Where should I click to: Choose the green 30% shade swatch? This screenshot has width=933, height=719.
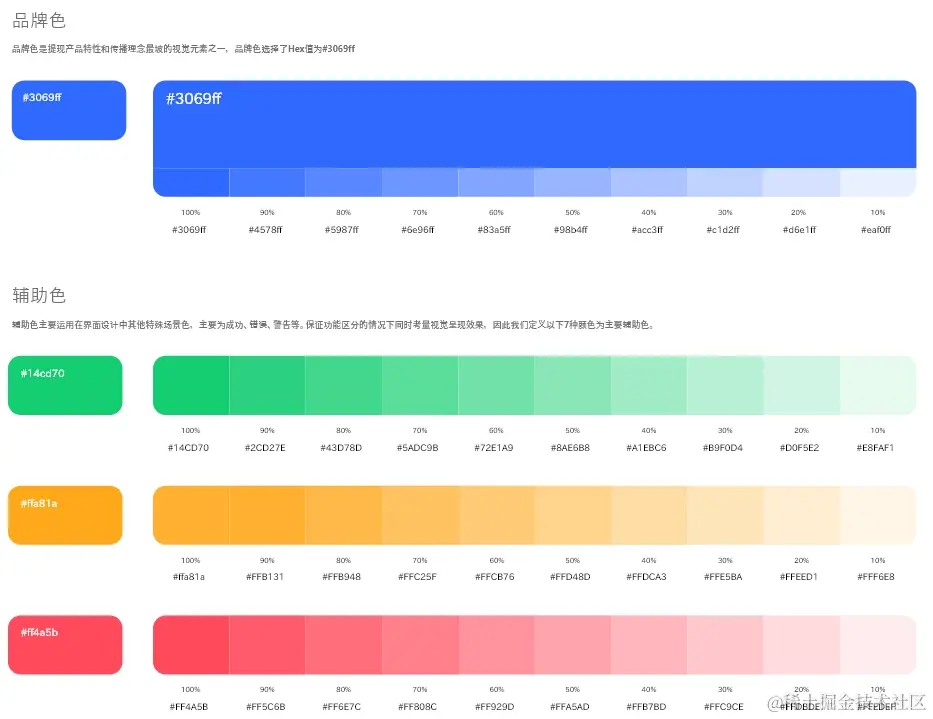coord(725,385)
